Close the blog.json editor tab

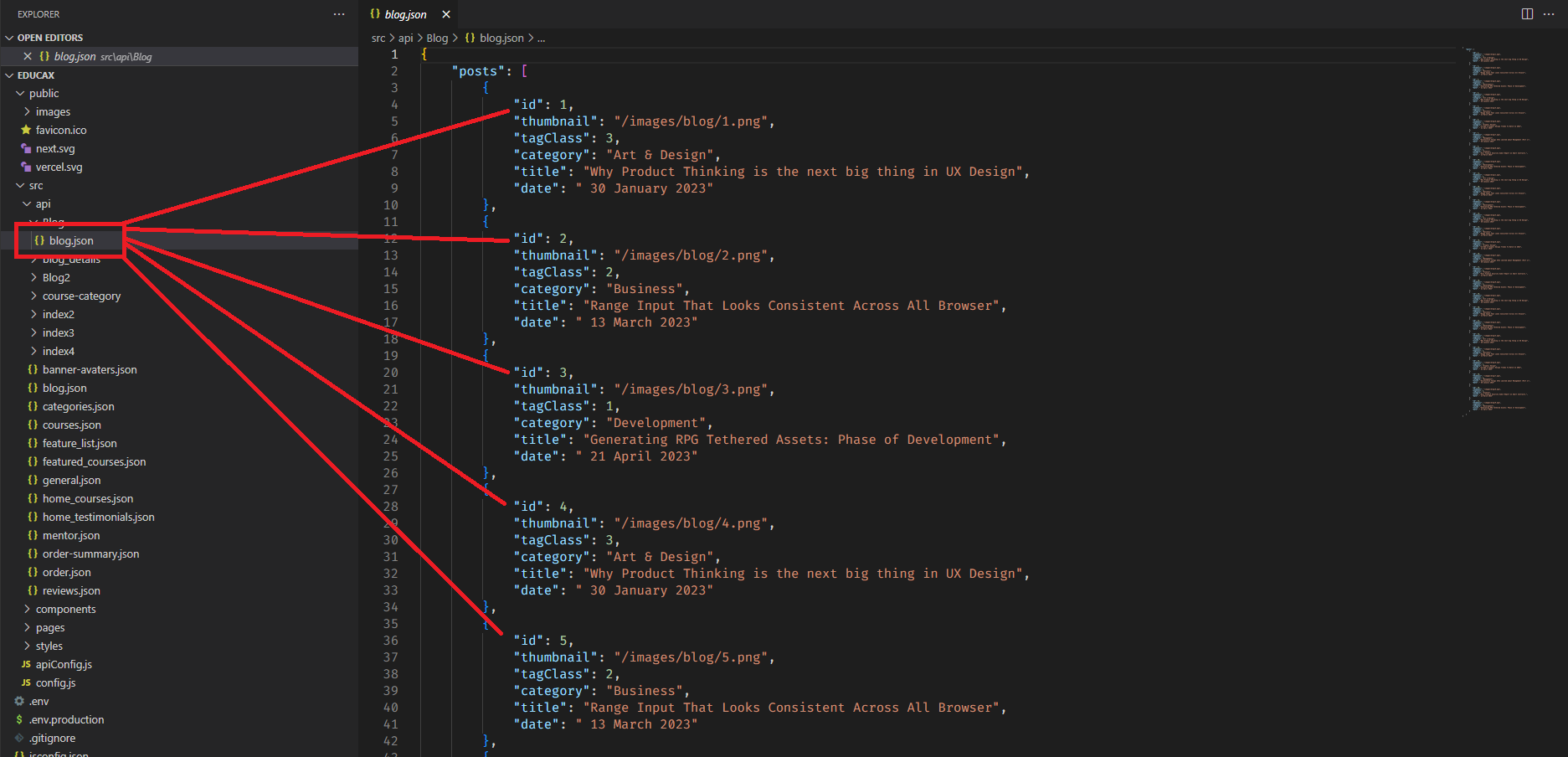(446, 14)
